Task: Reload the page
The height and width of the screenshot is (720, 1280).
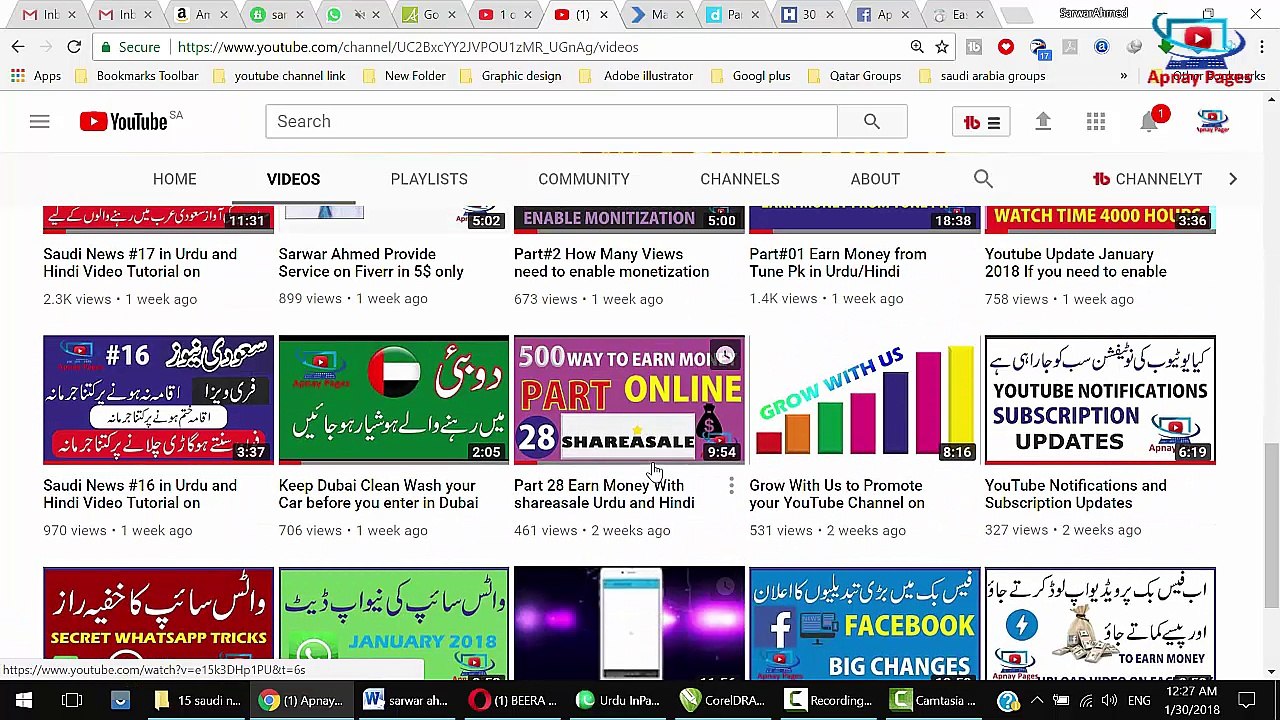Action: [74, 47]
